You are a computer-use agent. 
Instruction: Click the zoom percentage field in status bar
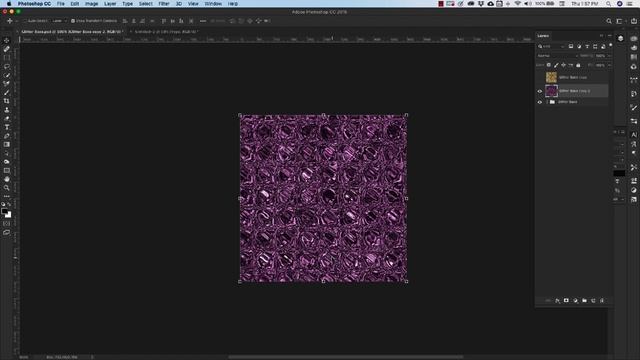(24, 357)
